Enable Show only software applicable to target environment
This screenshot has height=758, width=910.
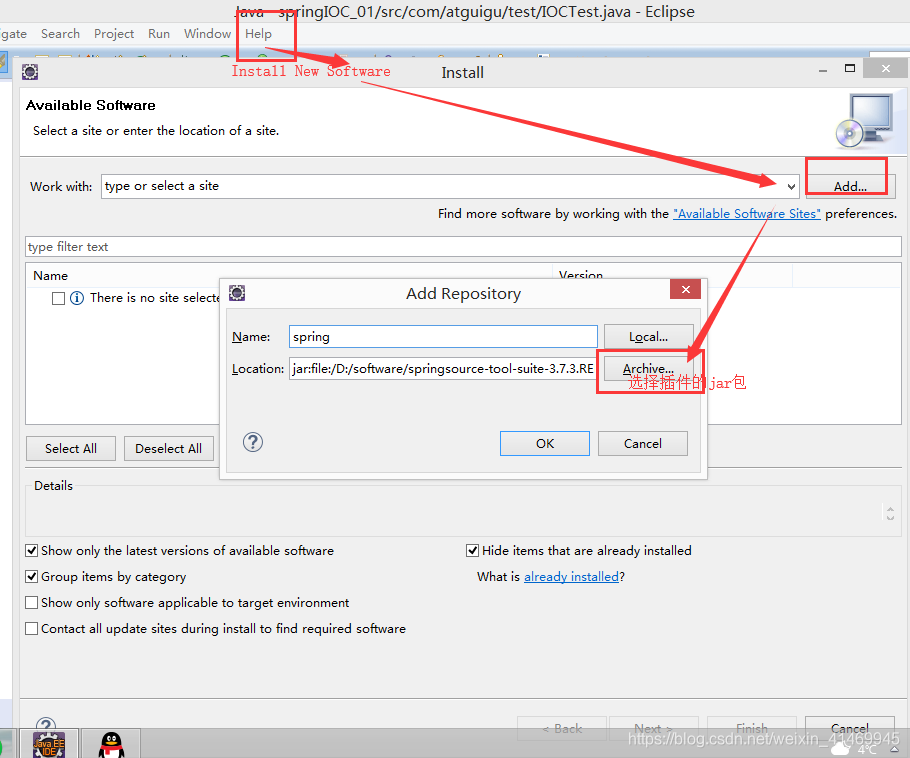click(32, 602)
